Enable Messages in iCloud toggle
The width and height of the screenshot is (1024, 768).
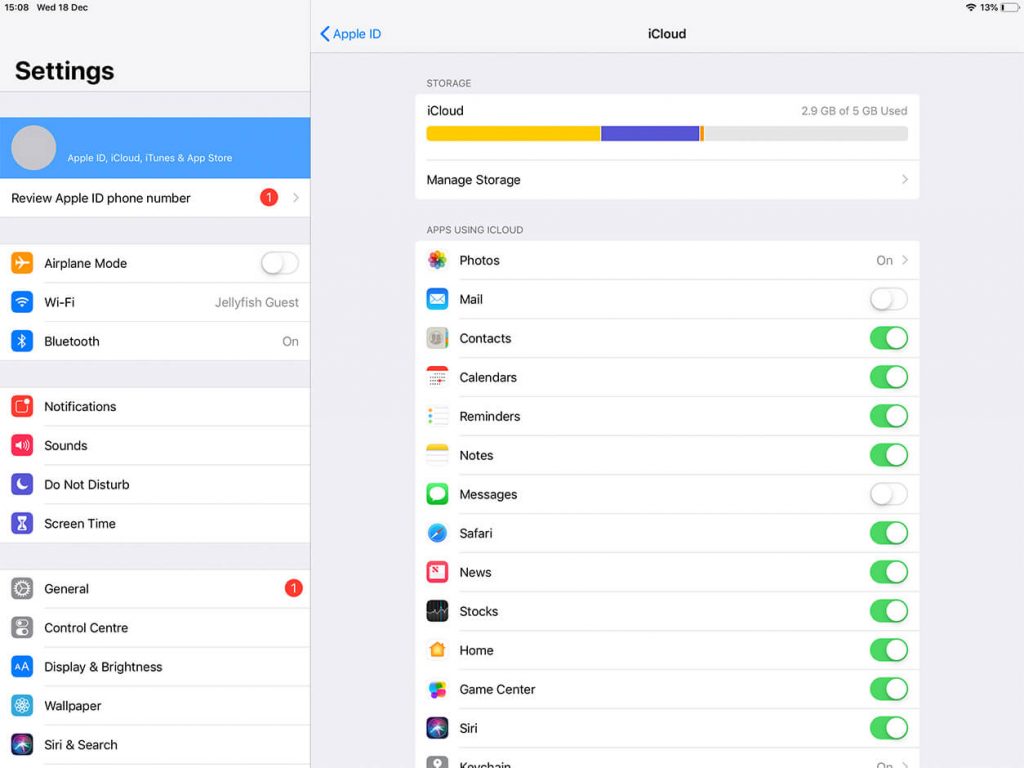click(x=889, y=494)
